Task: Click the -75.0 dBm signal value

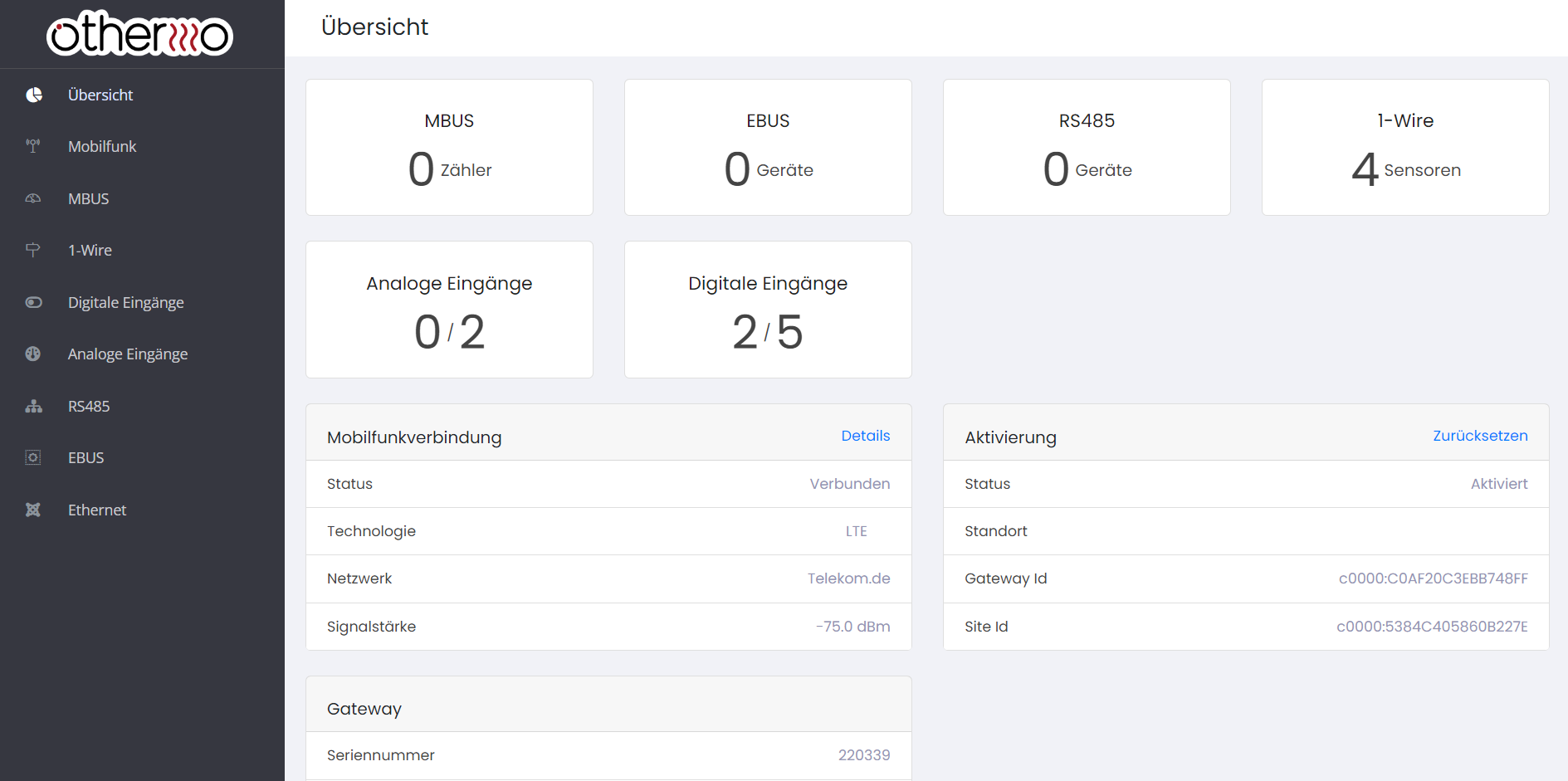Action: click(x=852, y=627)
